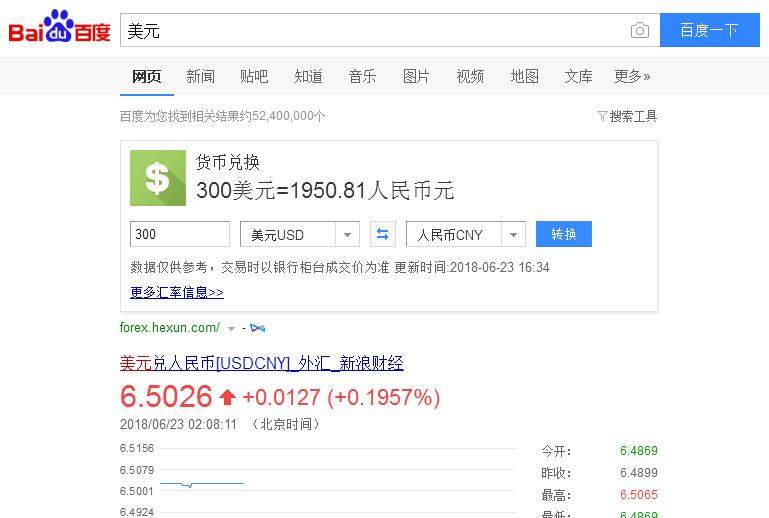Click the 货币兑换 heading

point(228,162)
